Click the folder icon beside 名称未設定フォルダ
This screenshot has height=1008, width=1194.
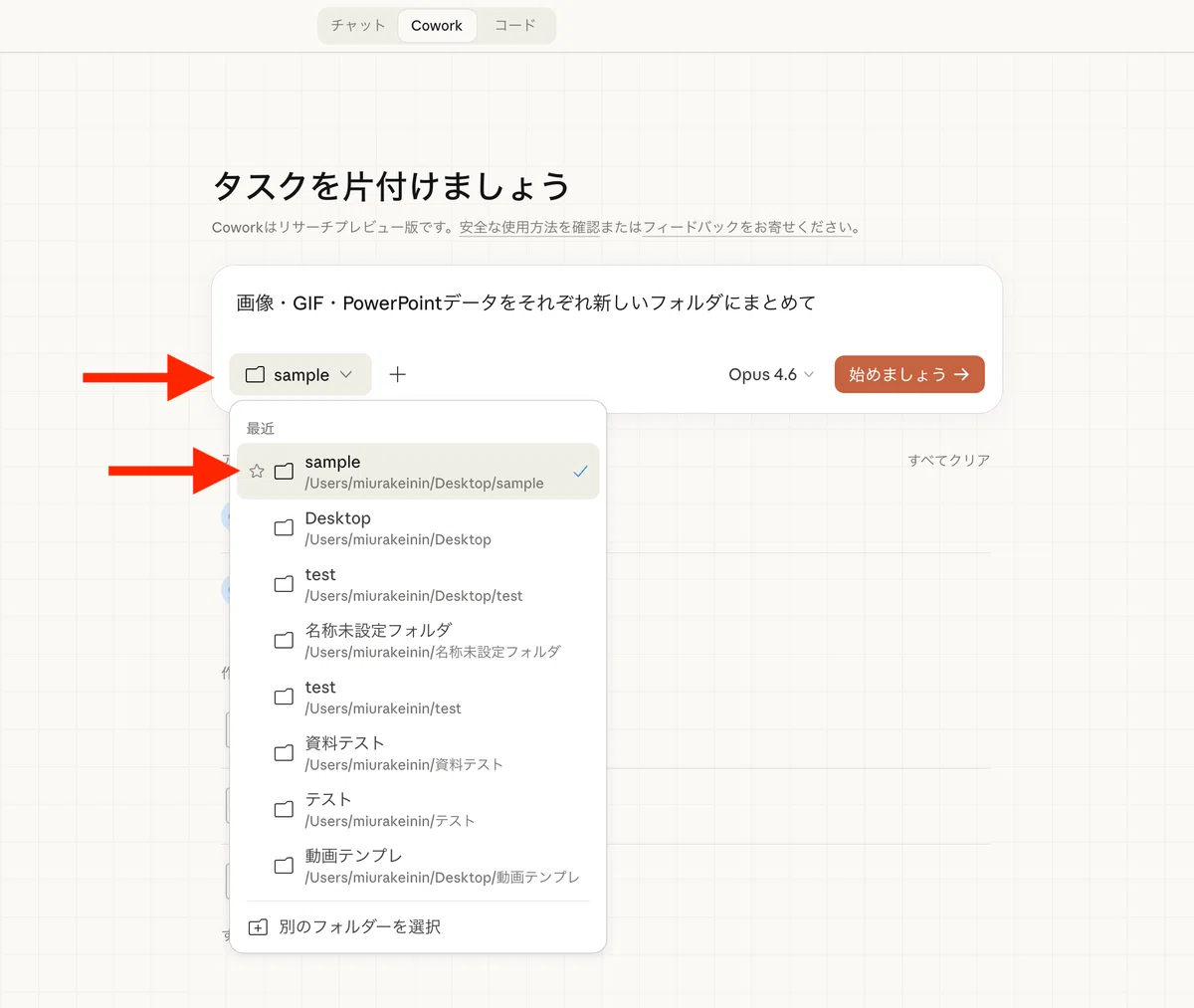tap(284, 640)
